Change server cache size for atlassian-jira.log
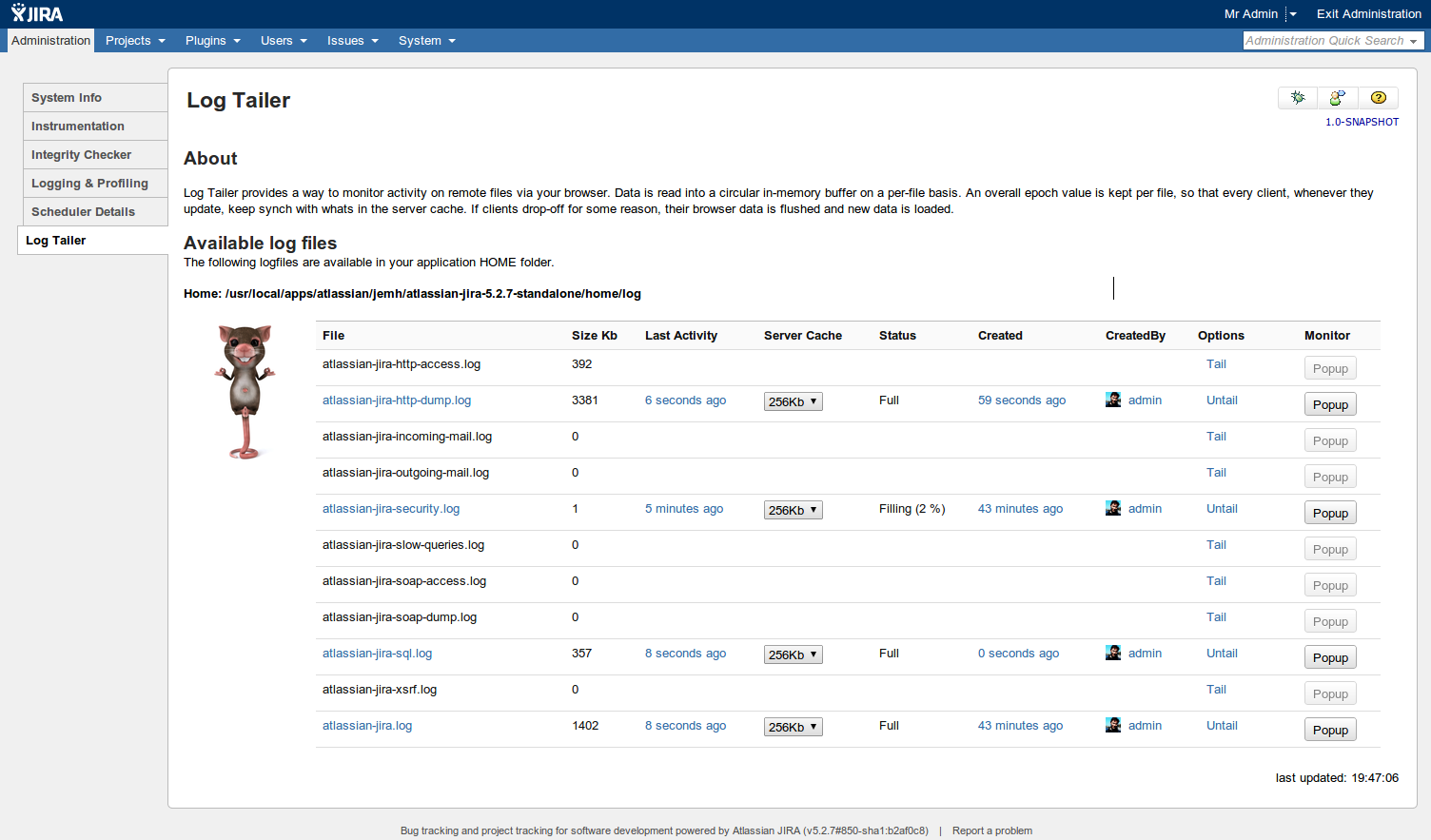The image size is (1431, 840). click(x=794, y=727)
